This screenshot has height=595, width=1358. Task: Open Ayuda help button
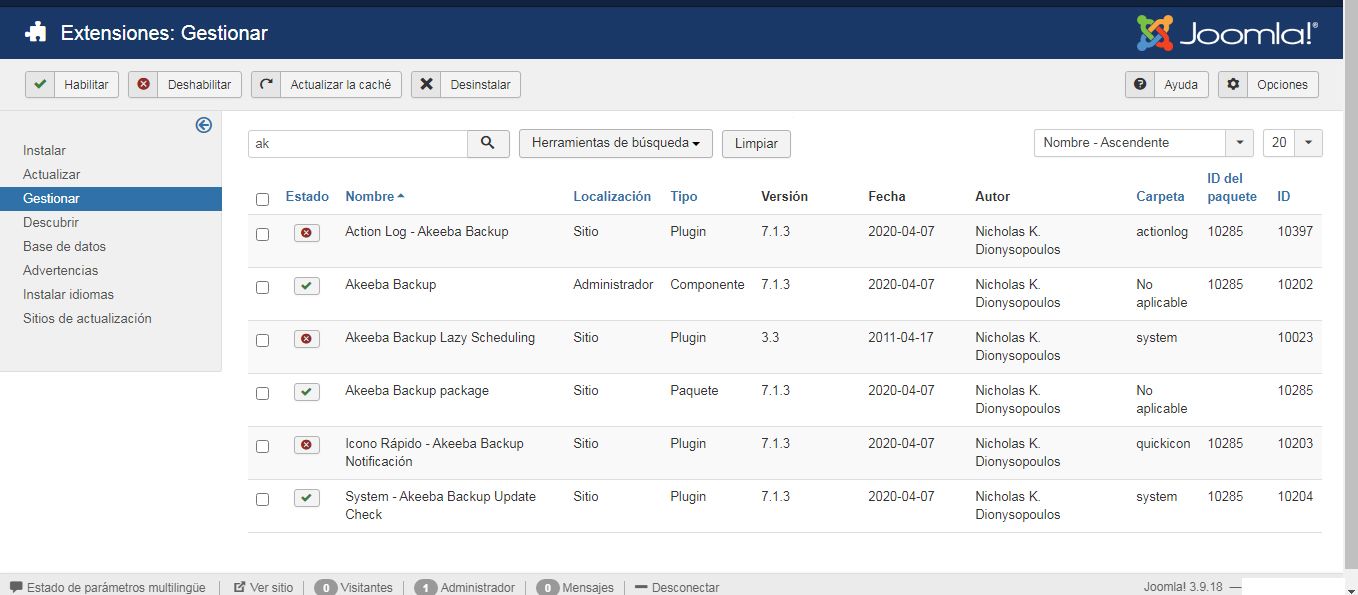(x=1167, y=85)
